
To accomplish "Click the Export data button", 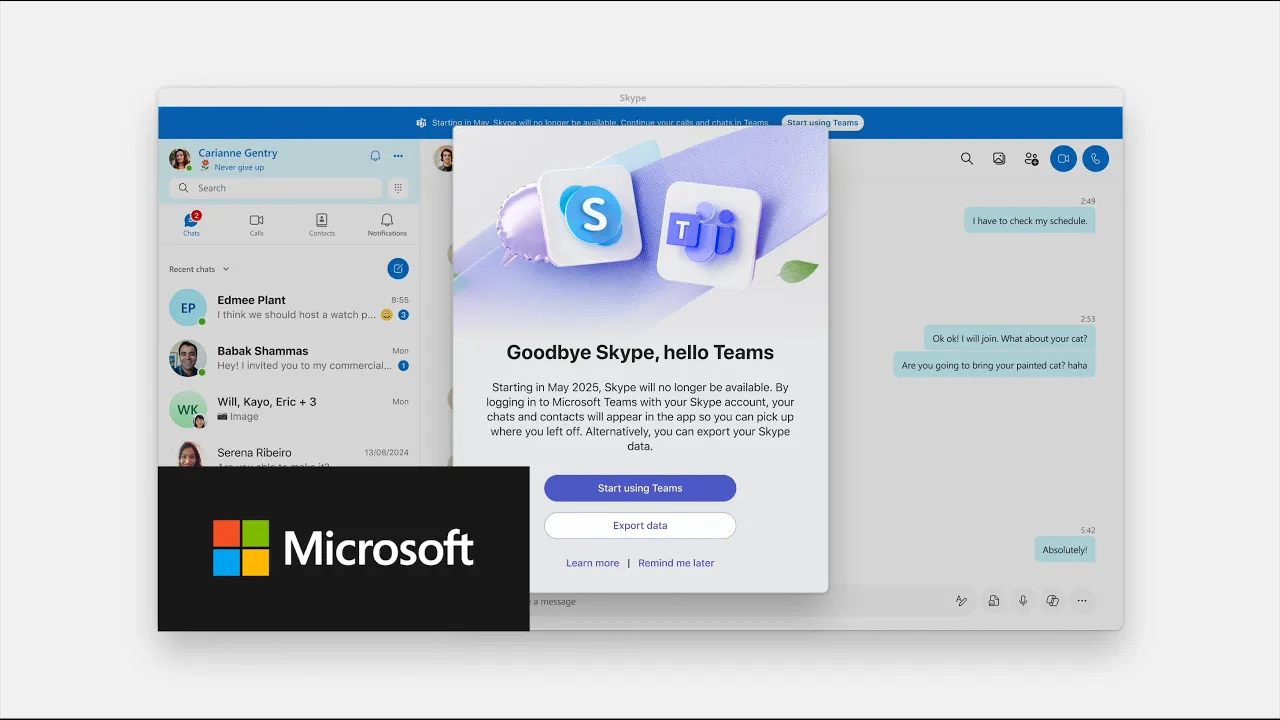I will 640,525.
